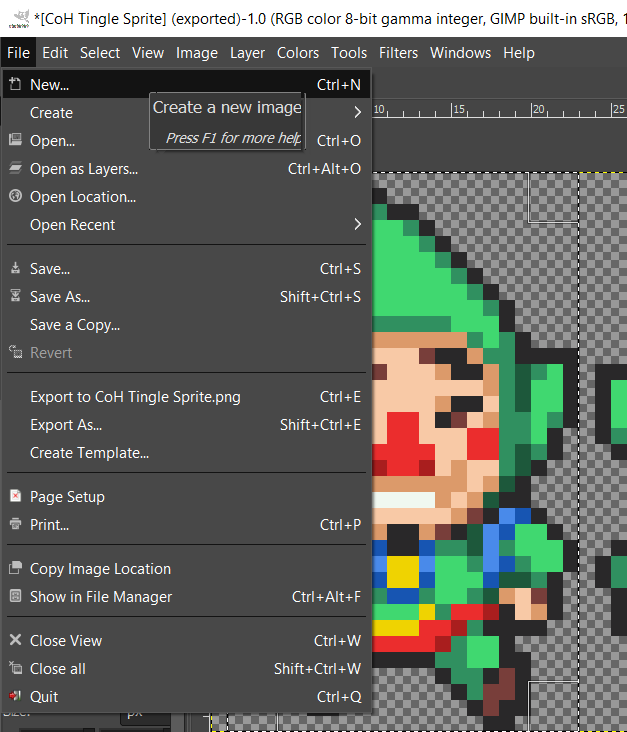Click the Print printer icon

15,524
